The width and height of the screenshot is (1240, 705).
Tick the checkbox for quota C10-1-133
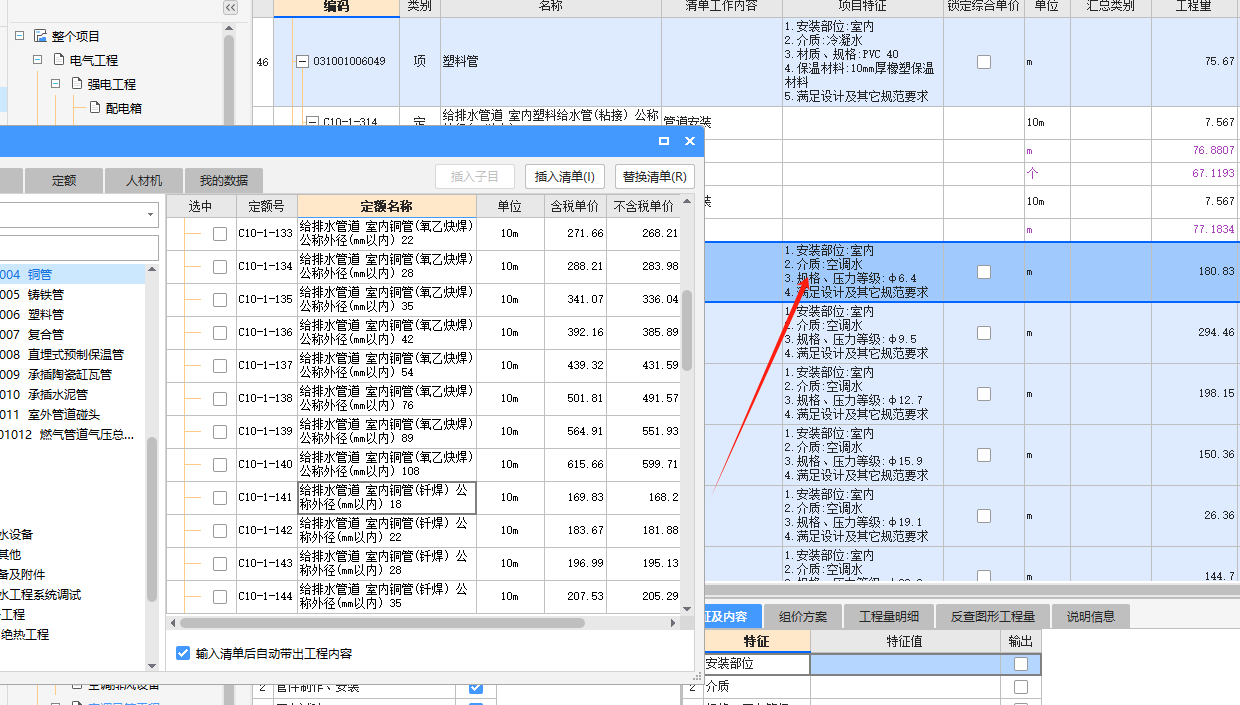click(x=220, y=234)
